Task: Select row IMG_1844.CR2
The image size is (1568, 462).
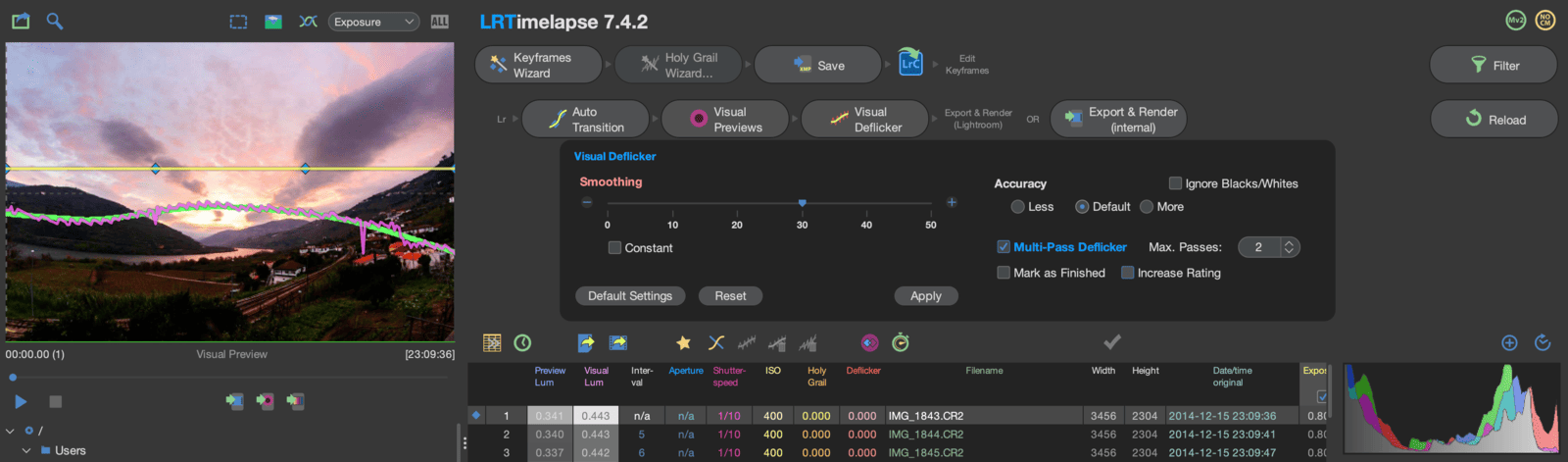Action: 898,435
